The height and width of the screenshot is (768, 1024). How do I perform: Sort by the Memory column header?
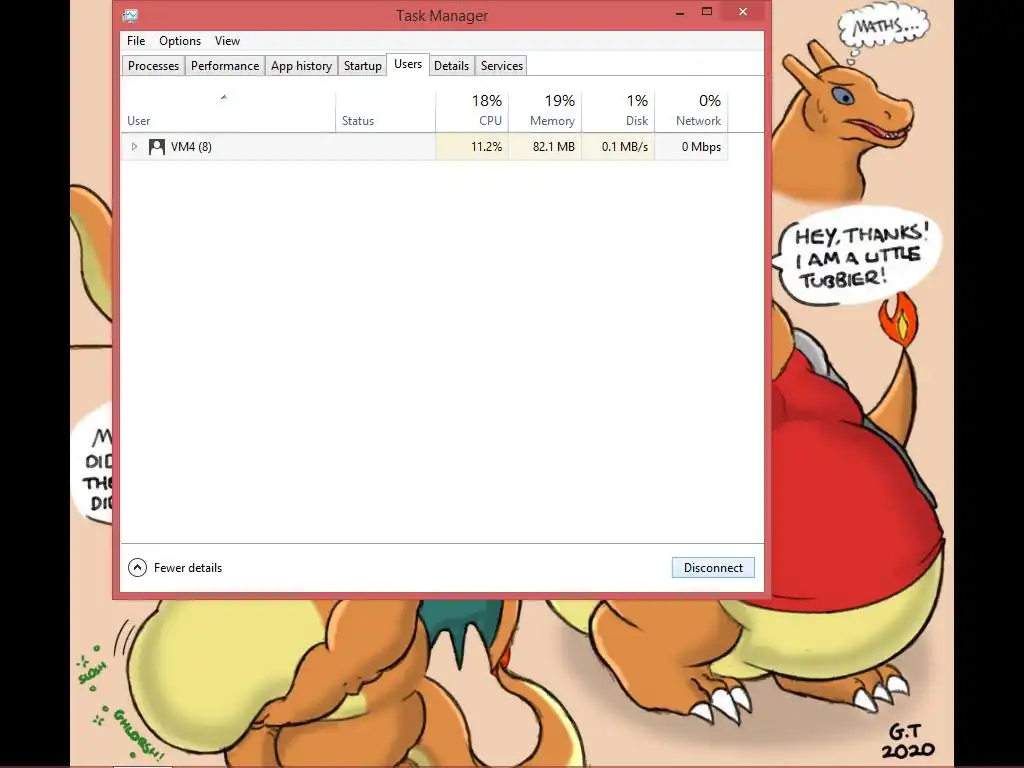[x=545, y=111]
